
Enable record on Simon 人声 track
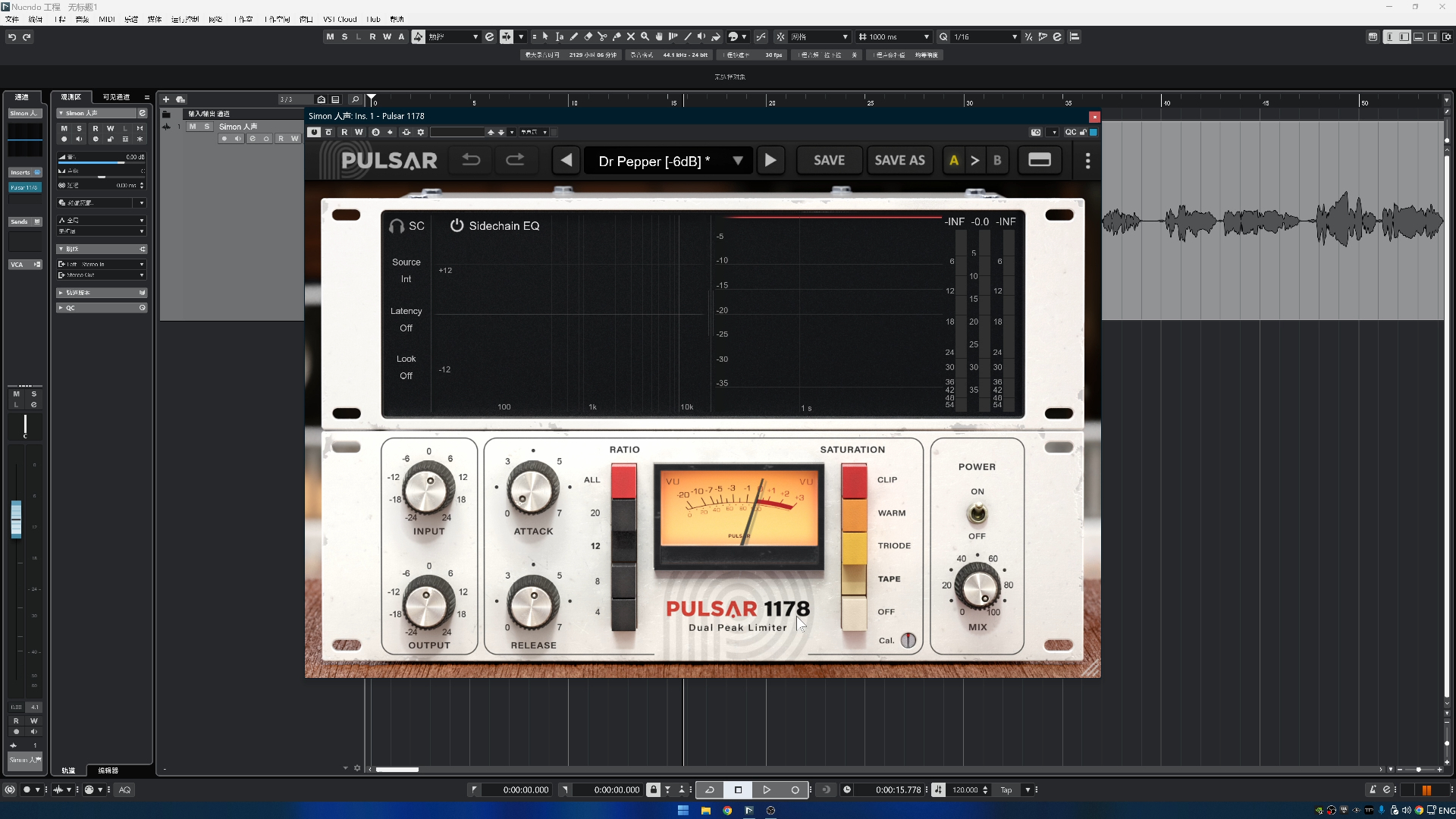224,139
